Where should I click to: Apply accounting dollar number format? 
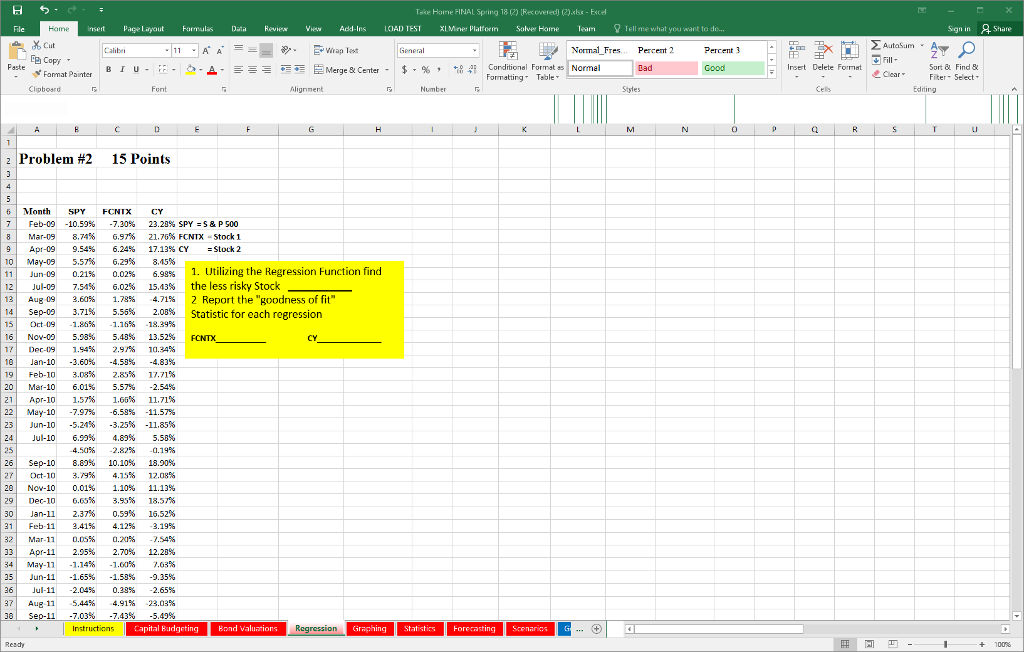pyautogui.click(x=404, y=69)
